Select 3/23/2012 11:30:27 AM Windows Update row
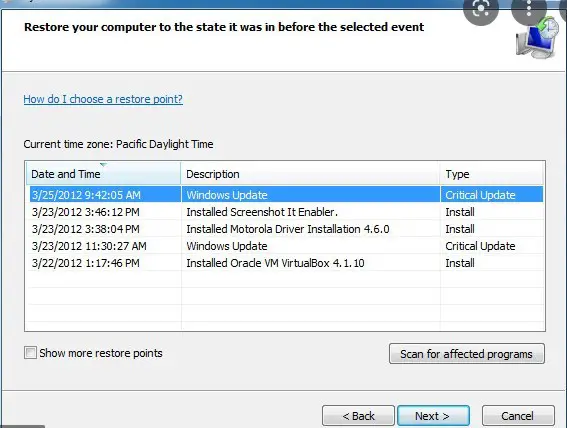Image resolution: width=567 pixels, height=428 pixels. (286, 246)
